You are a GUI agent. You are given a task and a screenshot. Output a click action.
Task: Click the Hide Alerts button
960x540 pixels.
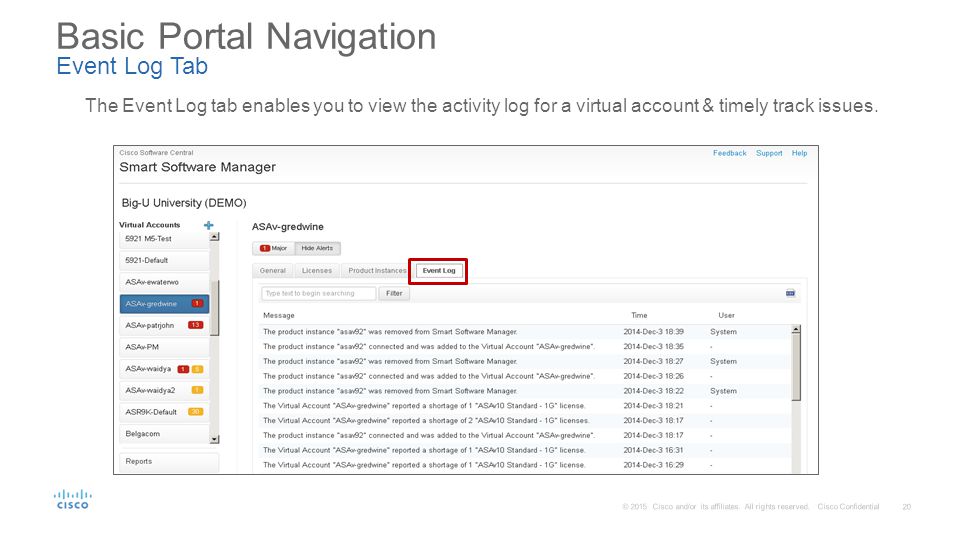click(317, 249)
